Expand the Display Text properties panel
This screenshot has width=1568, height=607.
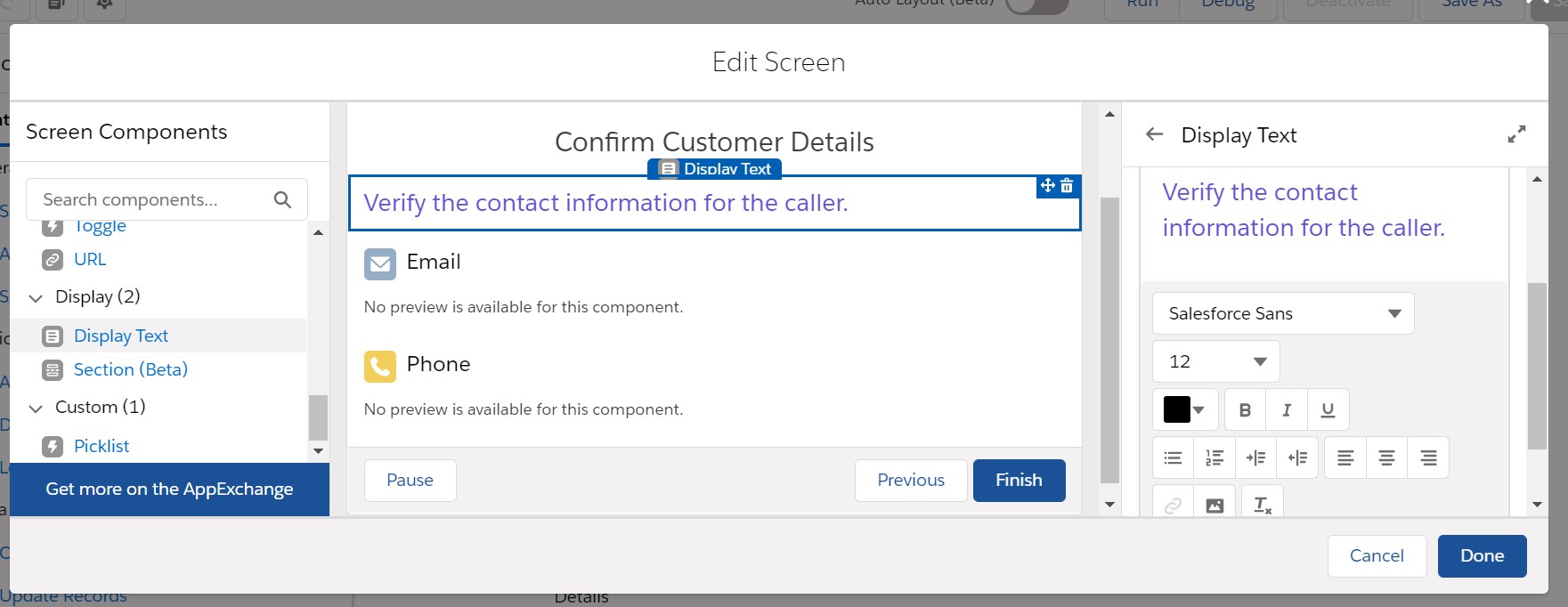(1516, 134)
